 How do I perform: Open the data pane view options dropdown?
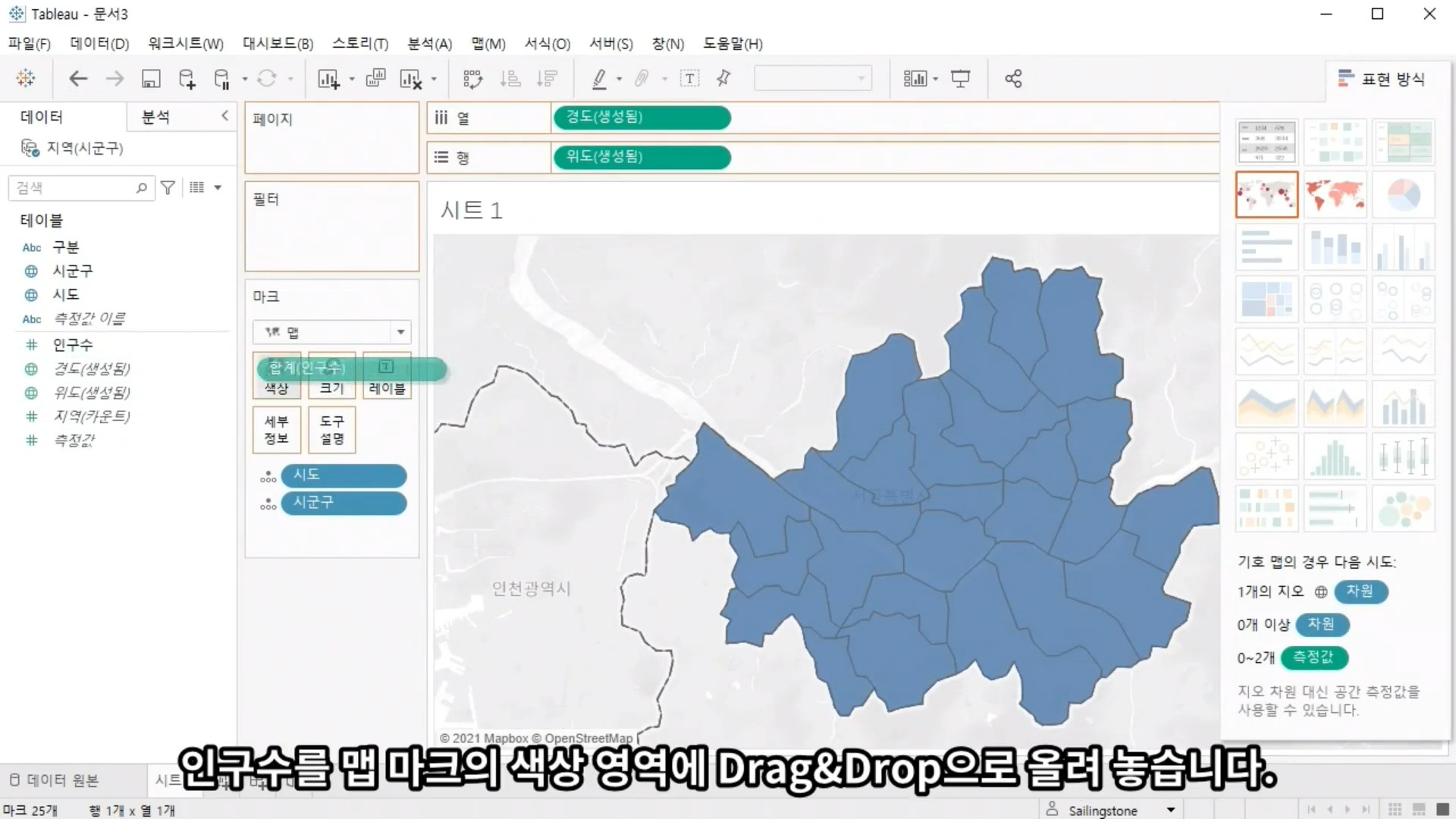pyautogui.click(x=217, y=187)
